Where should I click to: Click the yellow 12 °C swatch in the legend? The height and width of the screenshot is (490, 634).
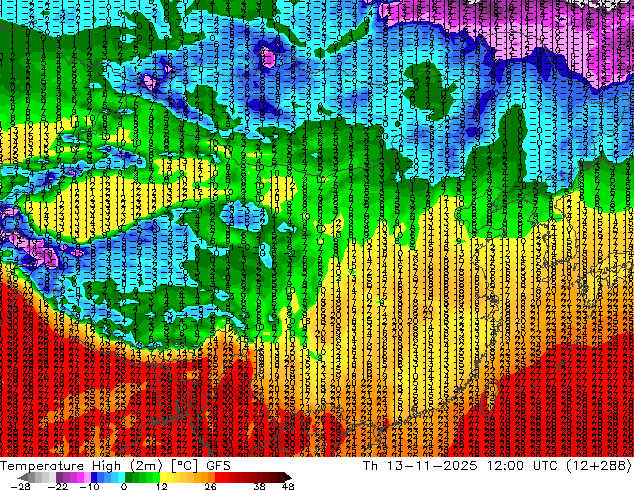(x=163, y=477)
